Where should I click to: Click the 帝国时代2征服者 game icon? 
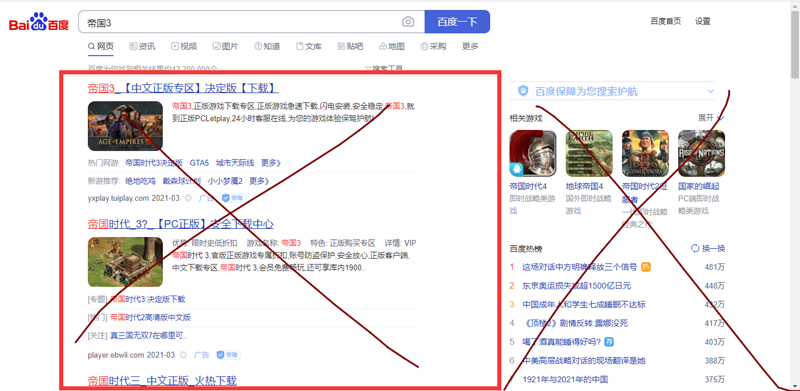pos(645,153)
